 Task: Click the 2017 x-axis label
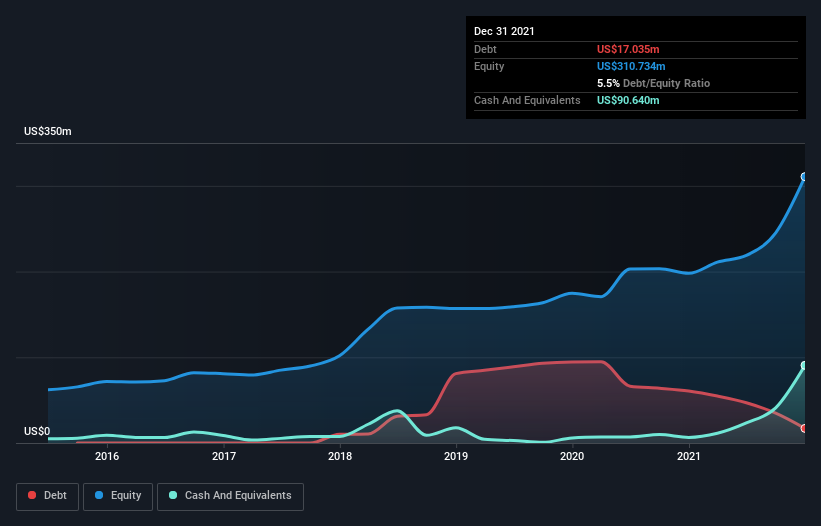coord(224,456)
